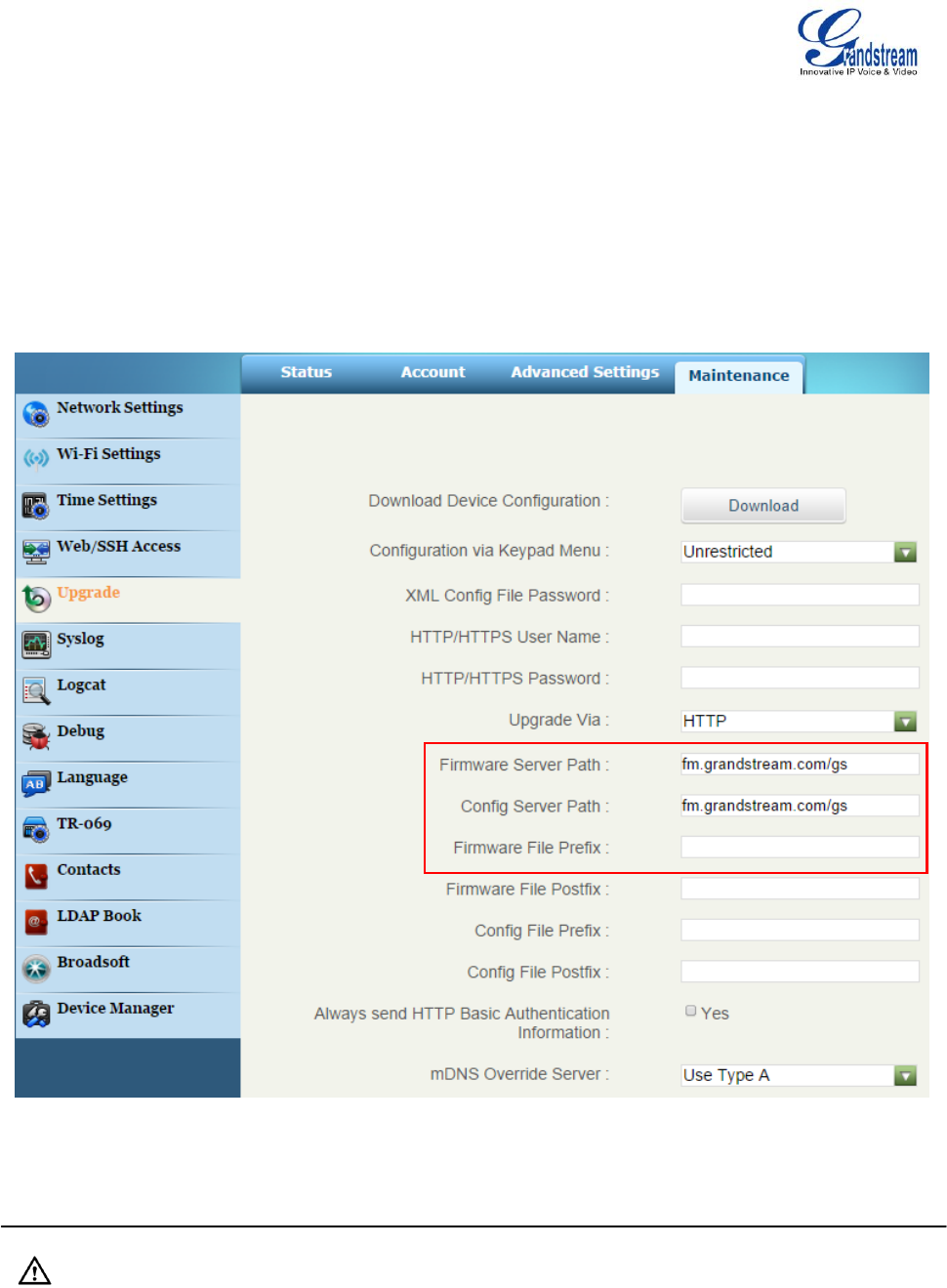Click the Config File Postfix field
947x1288 pixels.
click(800, 972)
